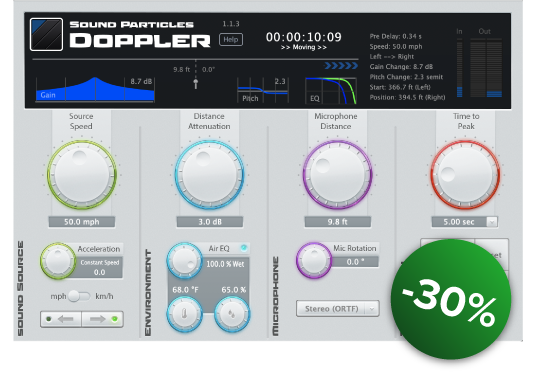Click the Mic Rotation knob
This screenshot has width=536, height=372.
(313, 261)
